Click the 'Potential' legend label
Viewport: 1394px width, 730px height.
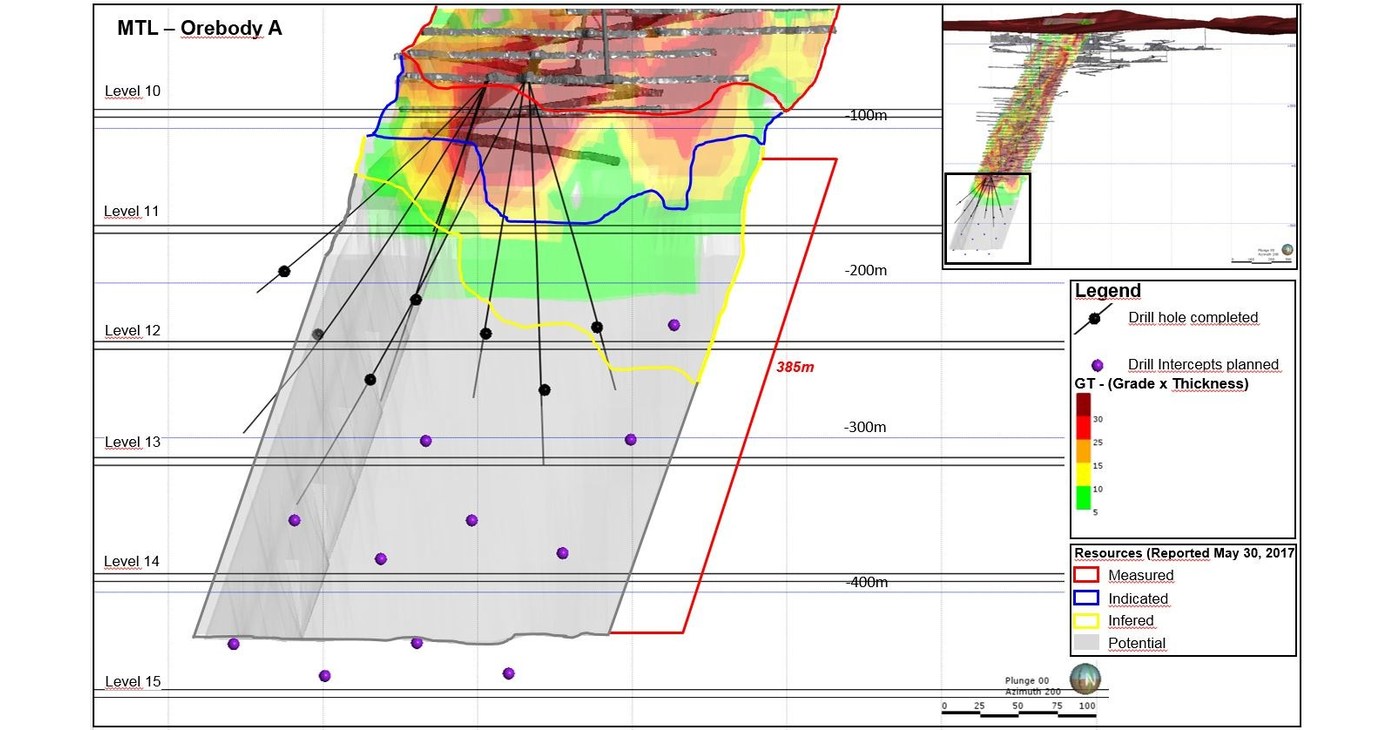[x=1137, y=643]
